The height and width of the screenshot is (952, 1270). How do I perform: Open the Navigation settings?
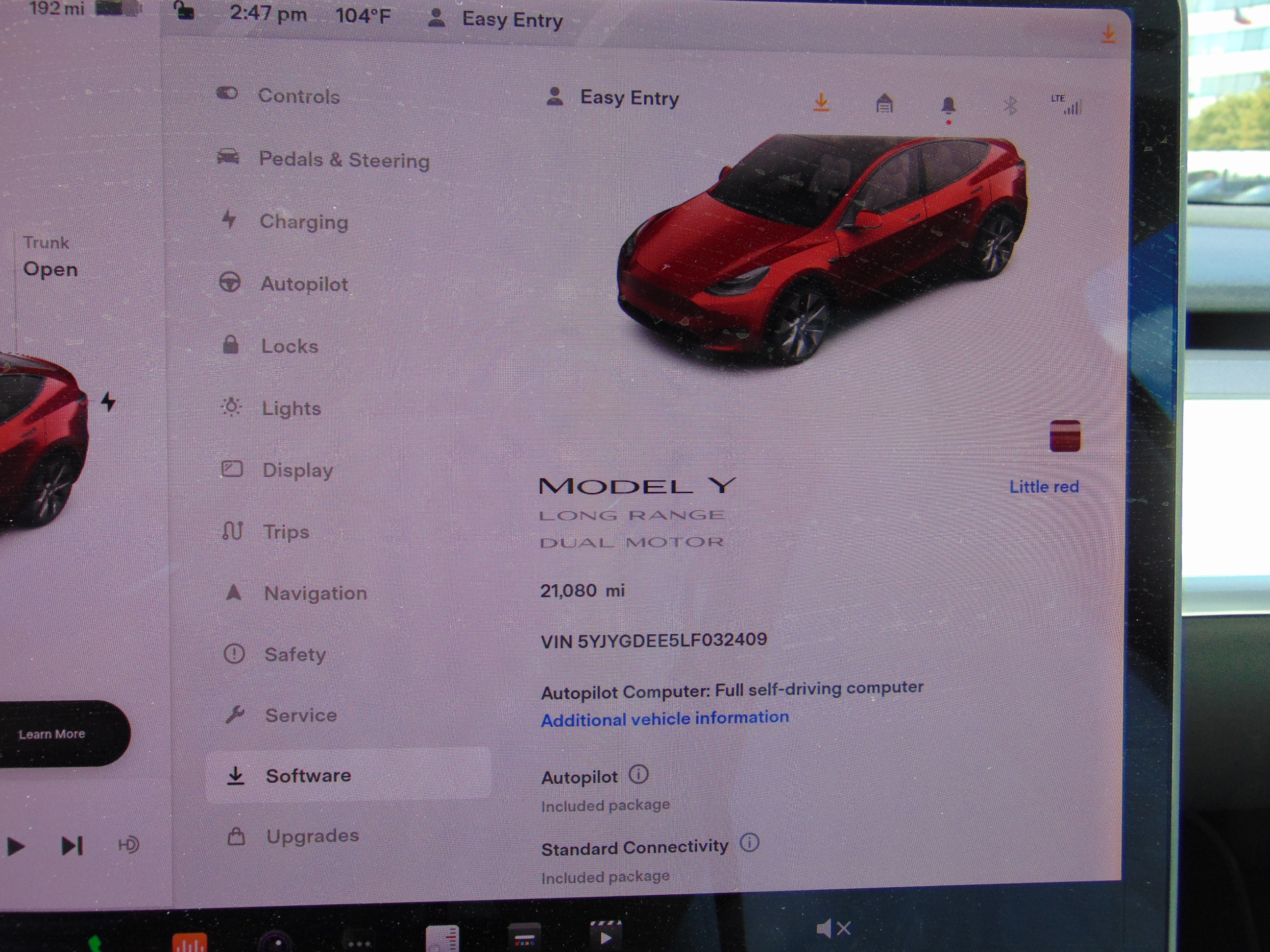295,593
